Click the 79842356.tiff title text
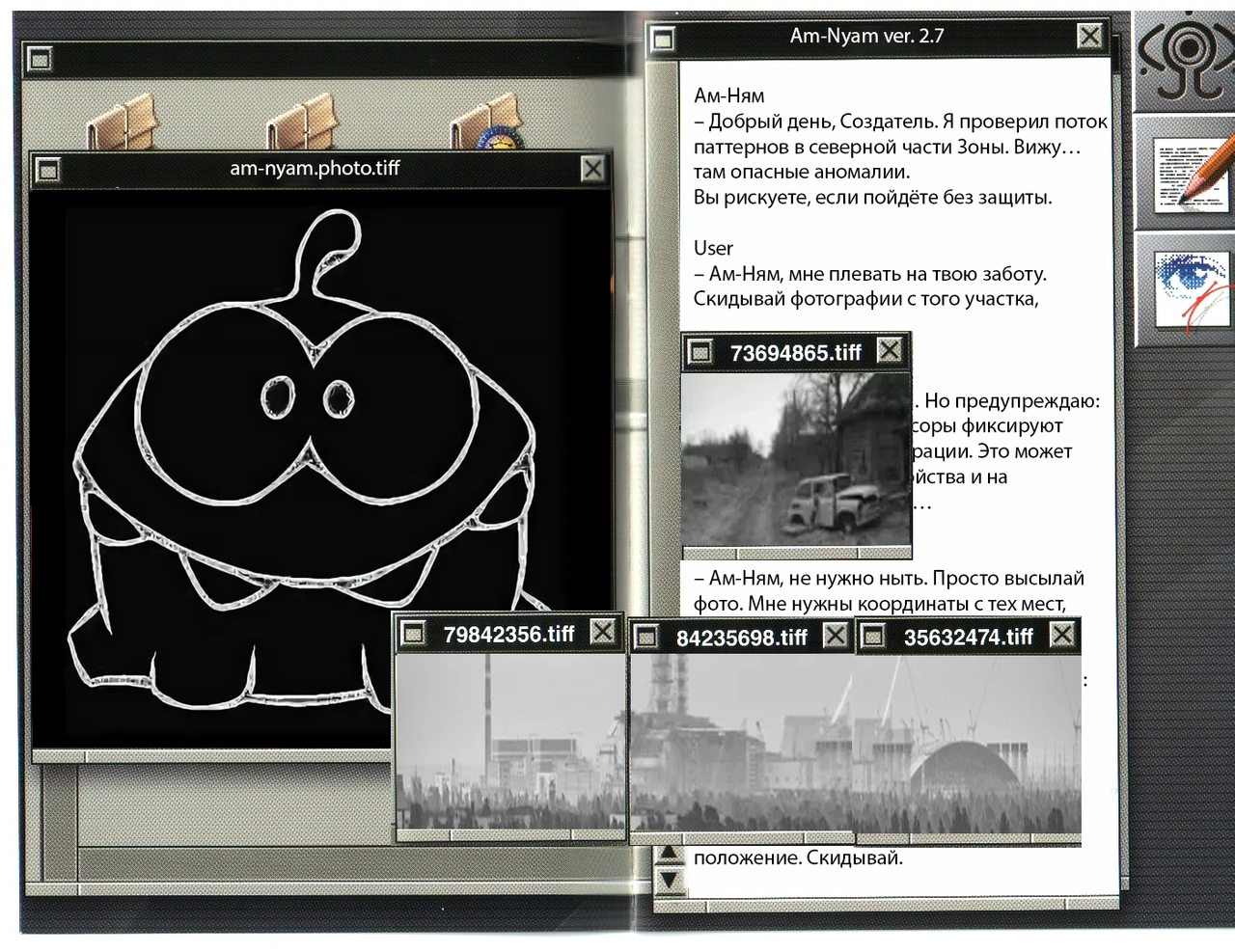Viewport: 1235px width, 952px height. (x=509, y=634)
